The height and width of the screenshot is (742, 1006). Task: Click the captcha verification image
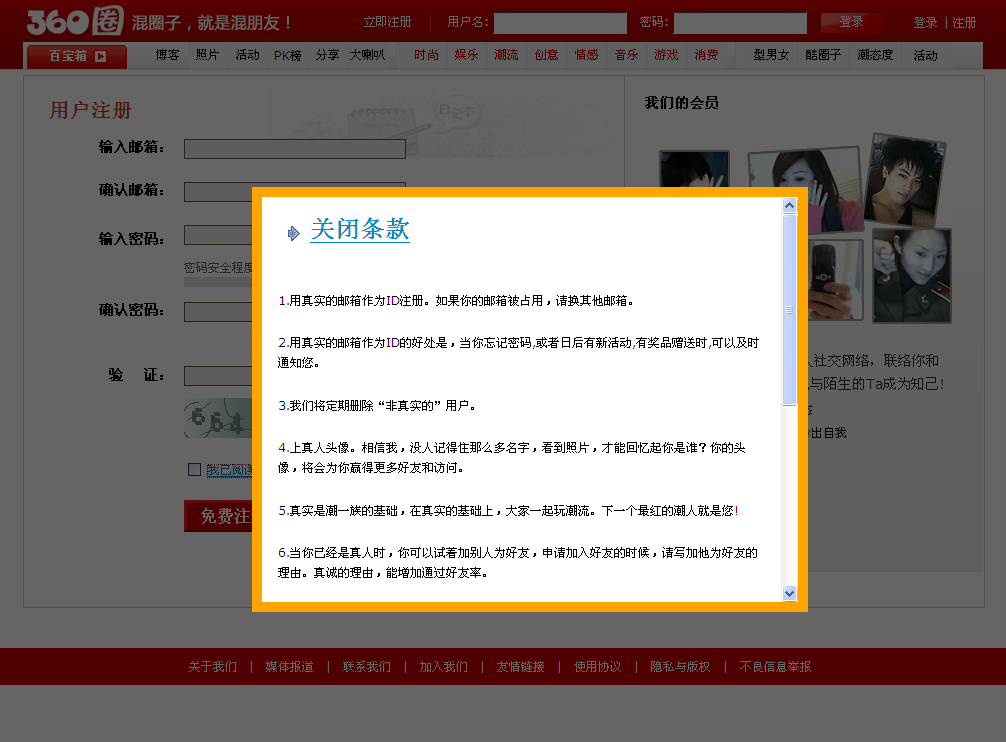218,418
